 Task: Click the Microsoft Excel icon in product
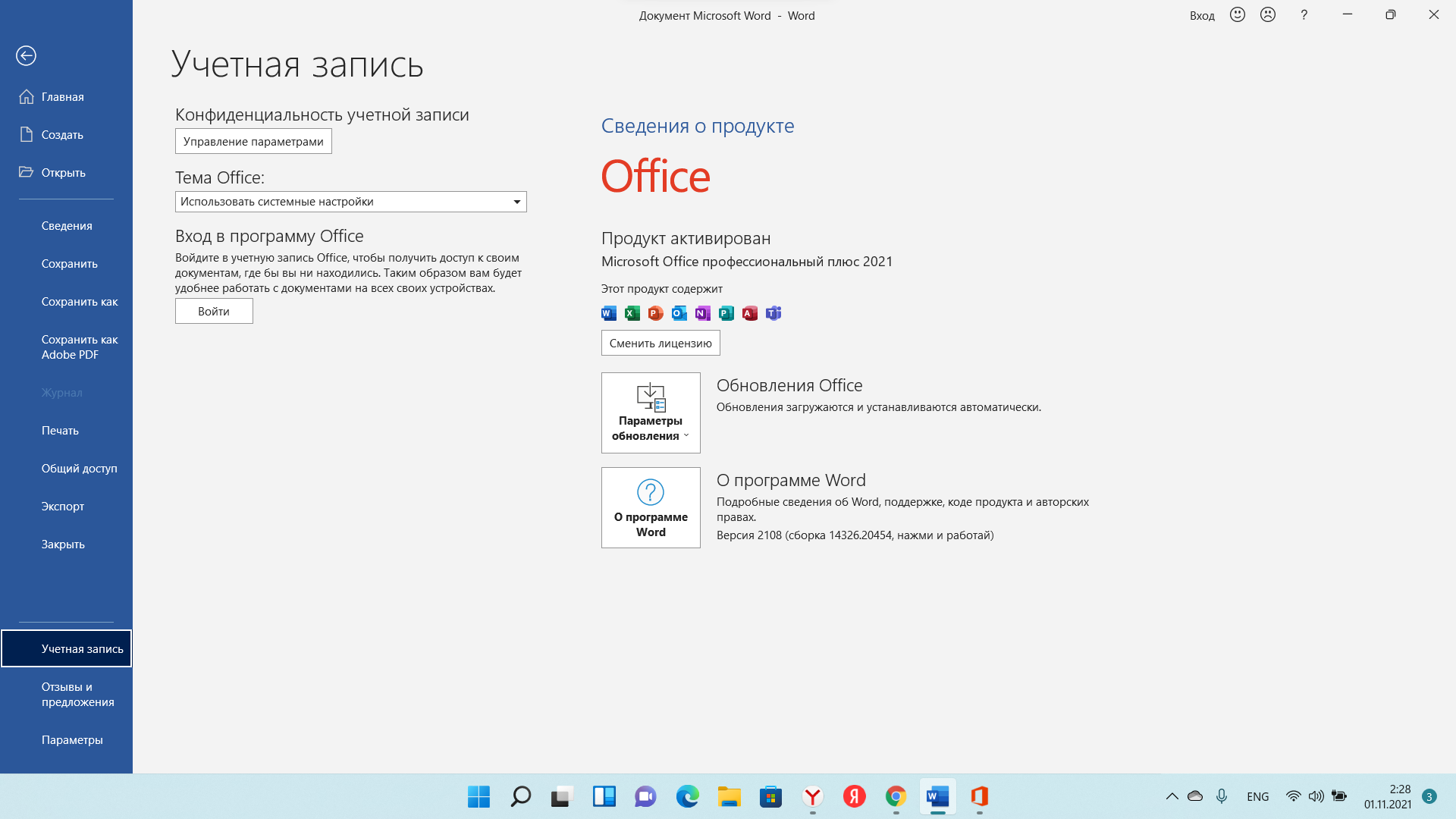click(x=632, y=313)
